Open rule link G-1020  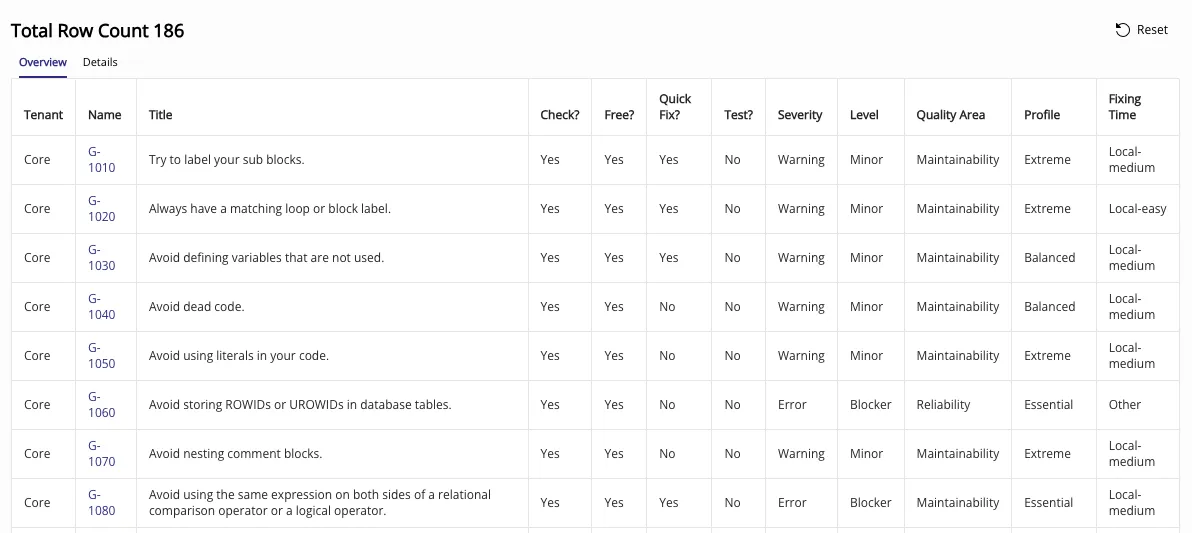pos(101,209)
